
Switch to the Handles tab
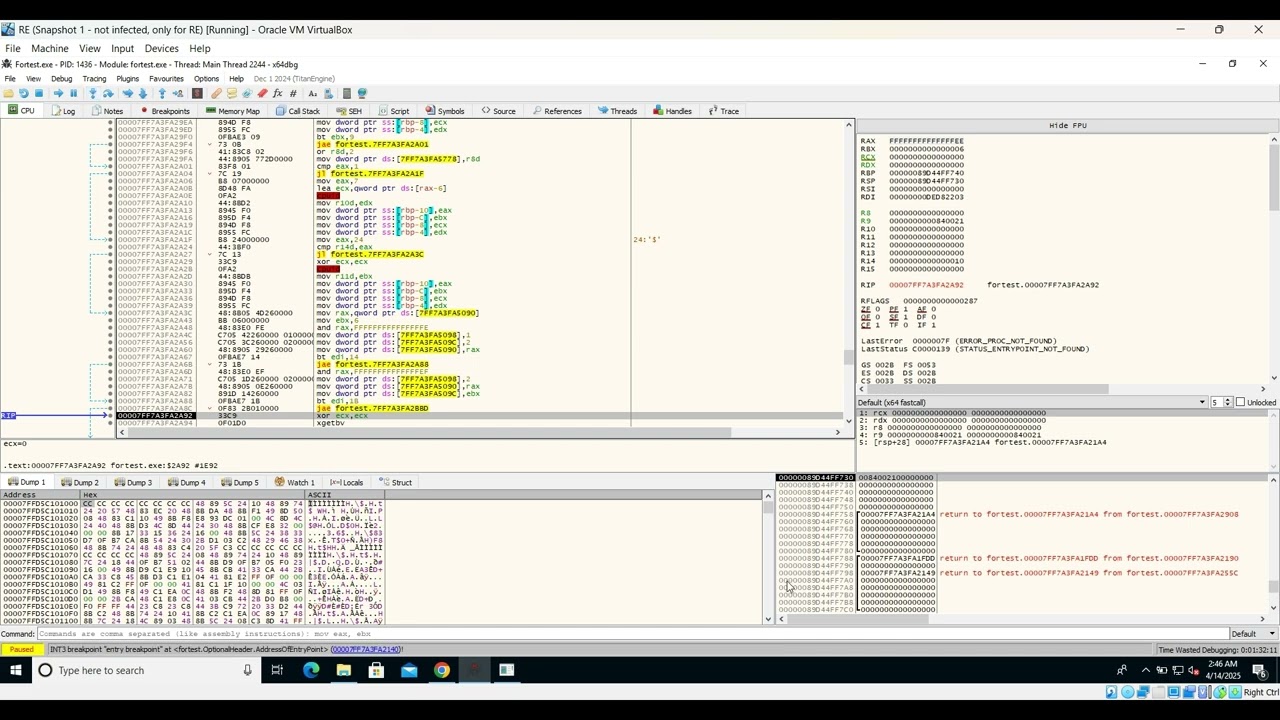coord(672,111)
